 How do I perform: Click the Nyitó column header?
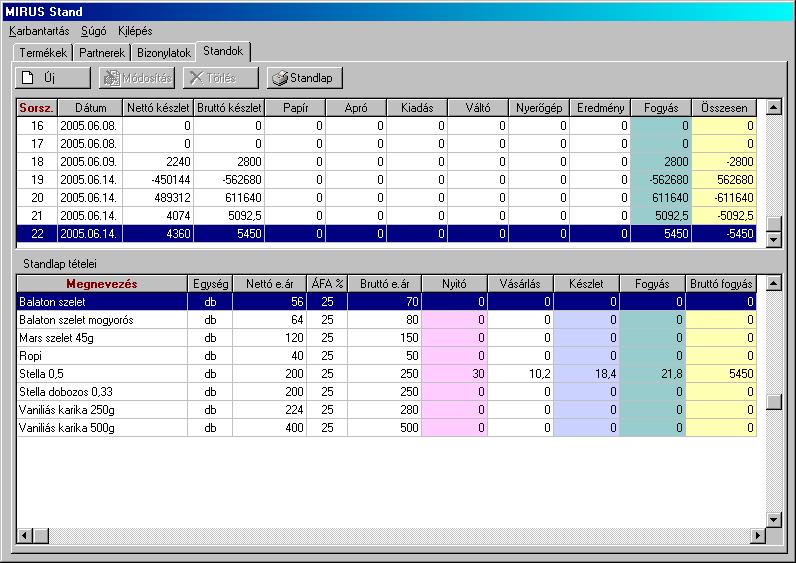(x=454, y=284)
